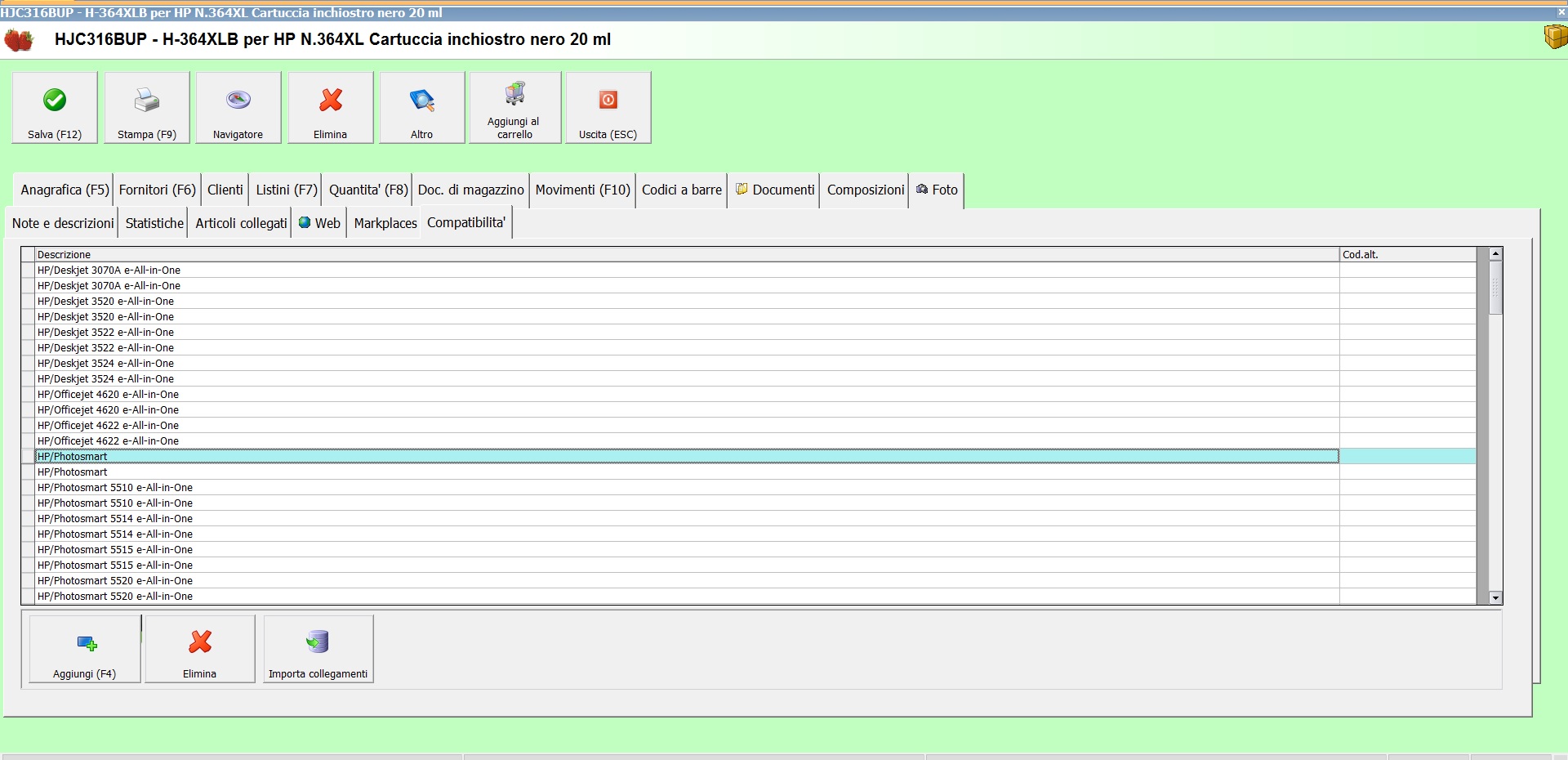1568x760 pixels.
Task: Click the Importa collegamenti database icon
Action: point(318,642)
